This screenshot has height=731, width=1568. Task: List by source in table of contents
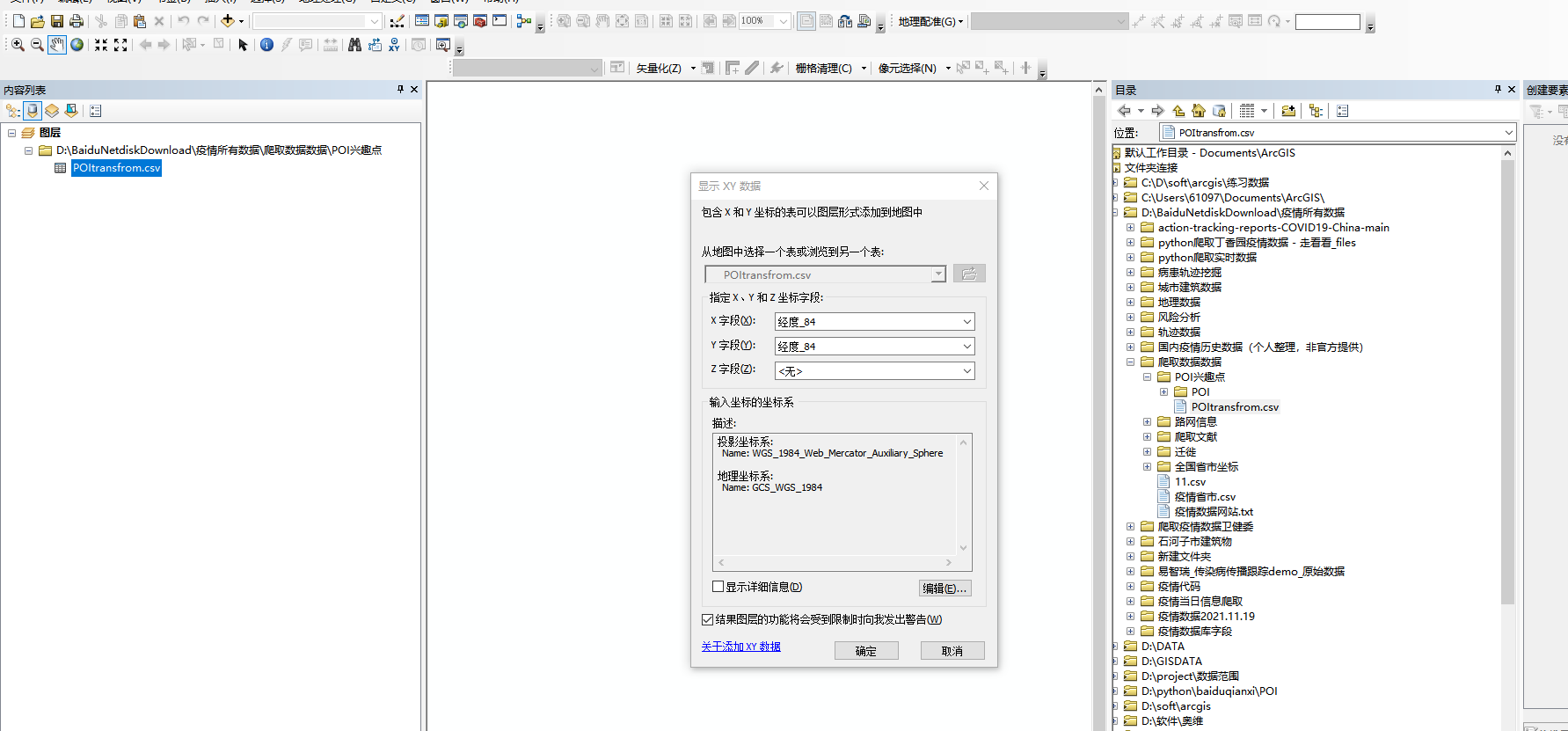(x=33, y=111)
